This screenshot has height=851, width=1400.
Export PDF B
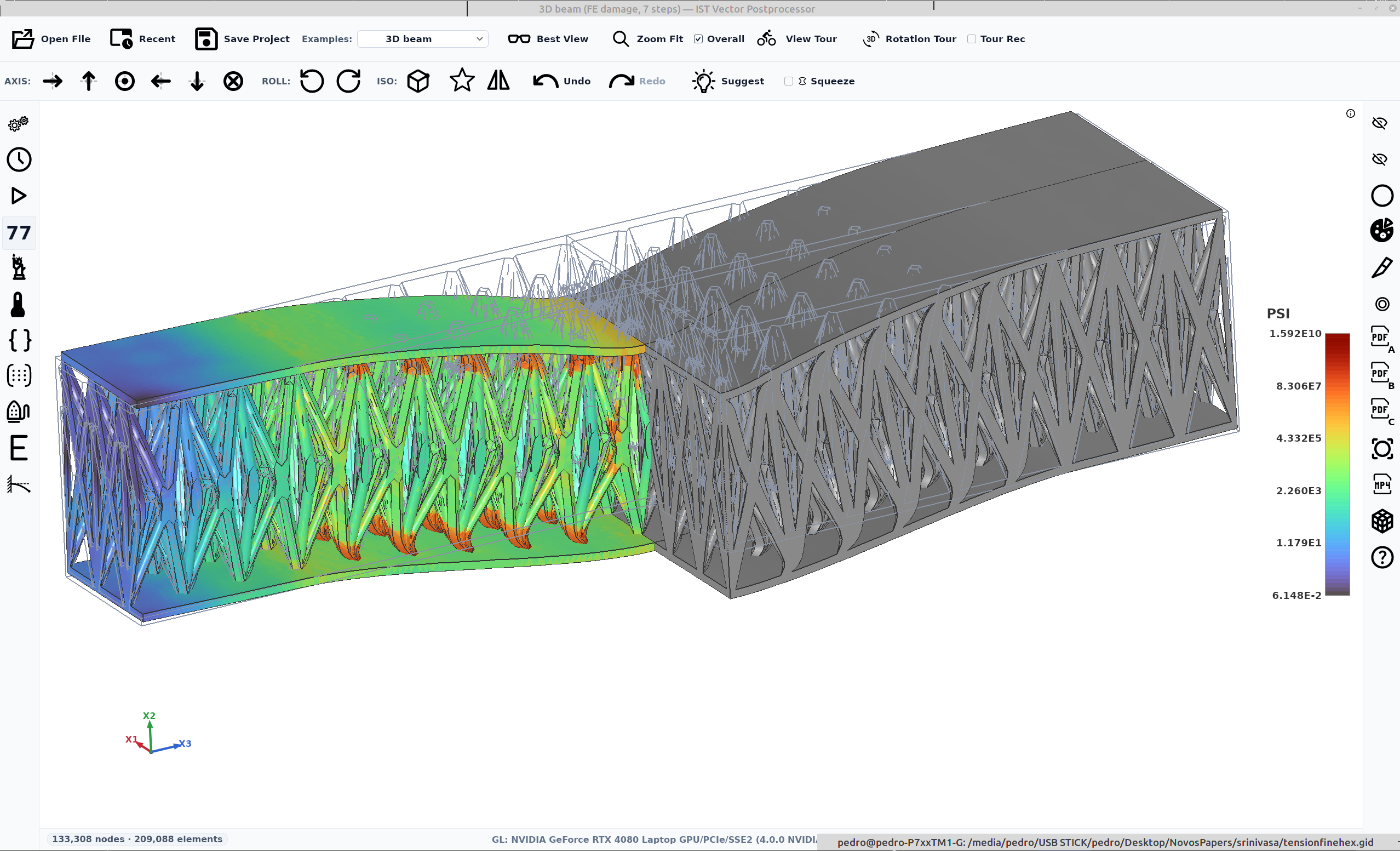coord(1382,376)
